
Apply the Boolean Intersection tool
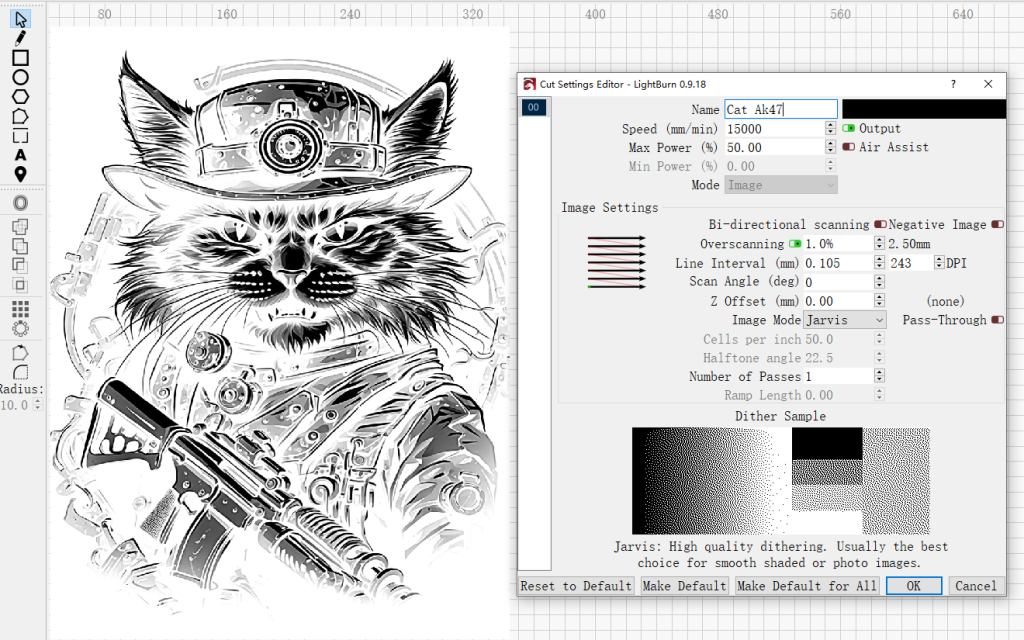pyautogui.click(x=20, y=285)
